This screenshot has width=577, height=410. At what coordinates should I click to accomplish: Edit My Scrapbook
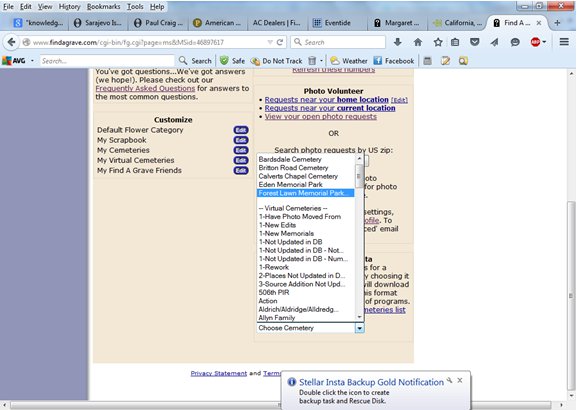pyautogui.click(x=241, y=140)
